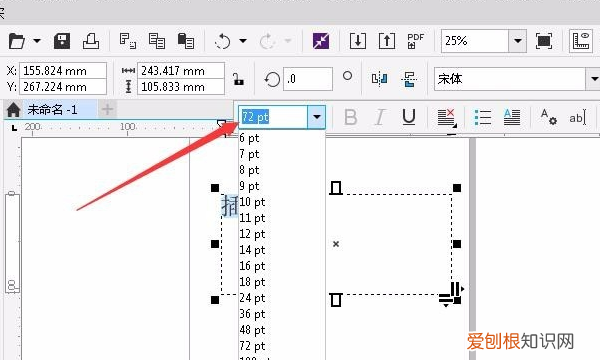The width and height of the screenshot is (600, 360).
Task: Choose 16 pt font size
Action: coord(282,266)
